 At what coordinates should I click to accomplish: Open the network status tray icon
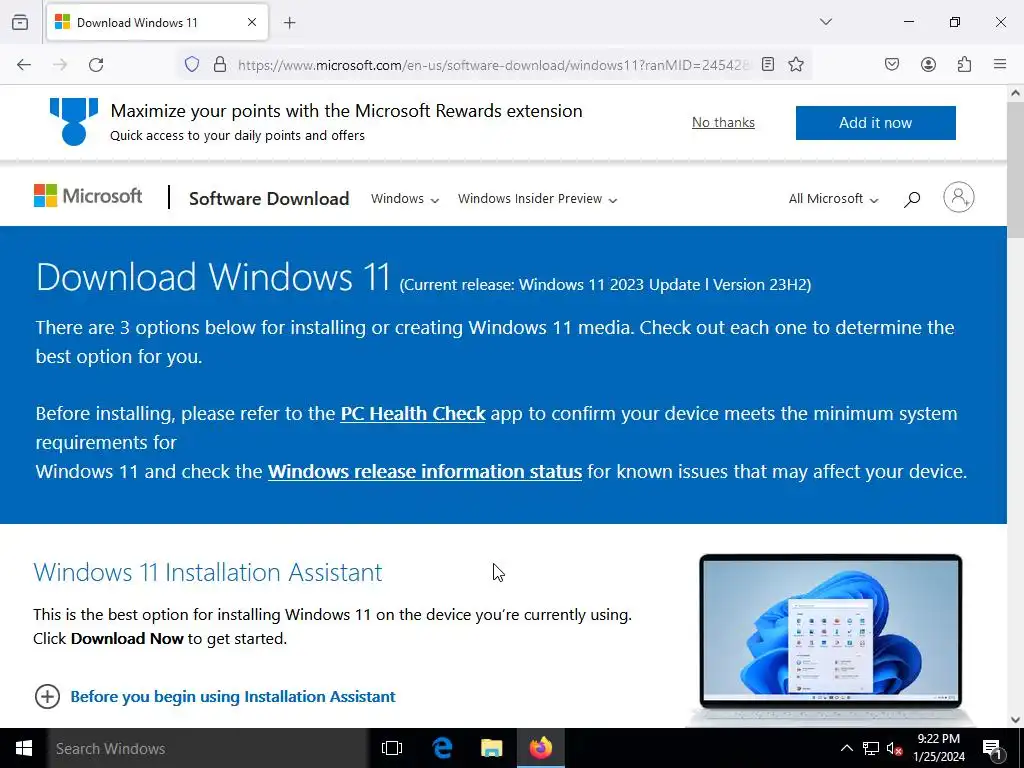pos(871,748)
